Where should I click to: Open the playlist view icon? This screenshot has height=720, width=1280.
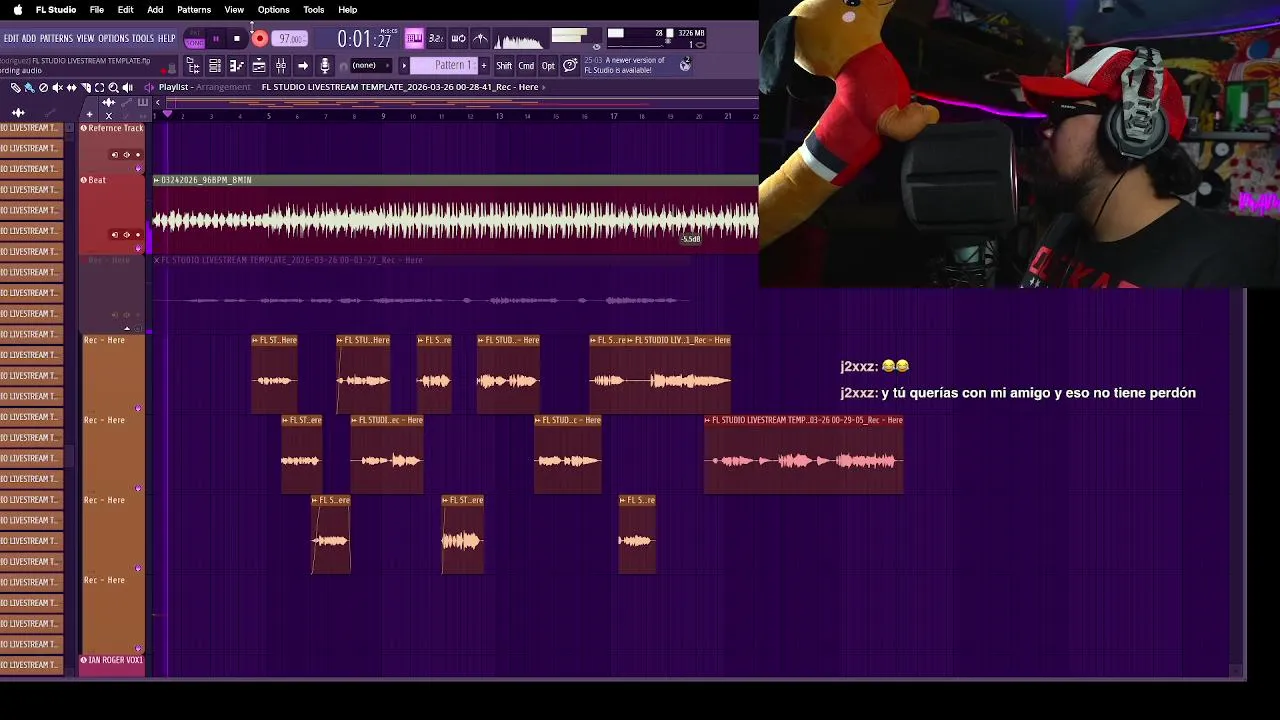(258, 65)
